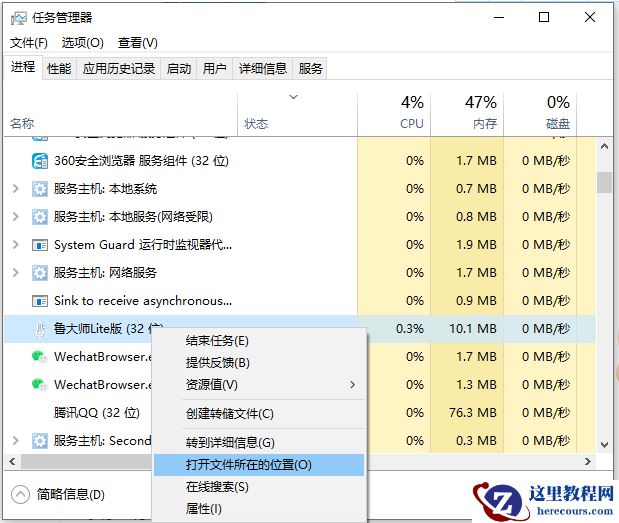
Task: Select the 进程 tab
Action: [23, 67]
